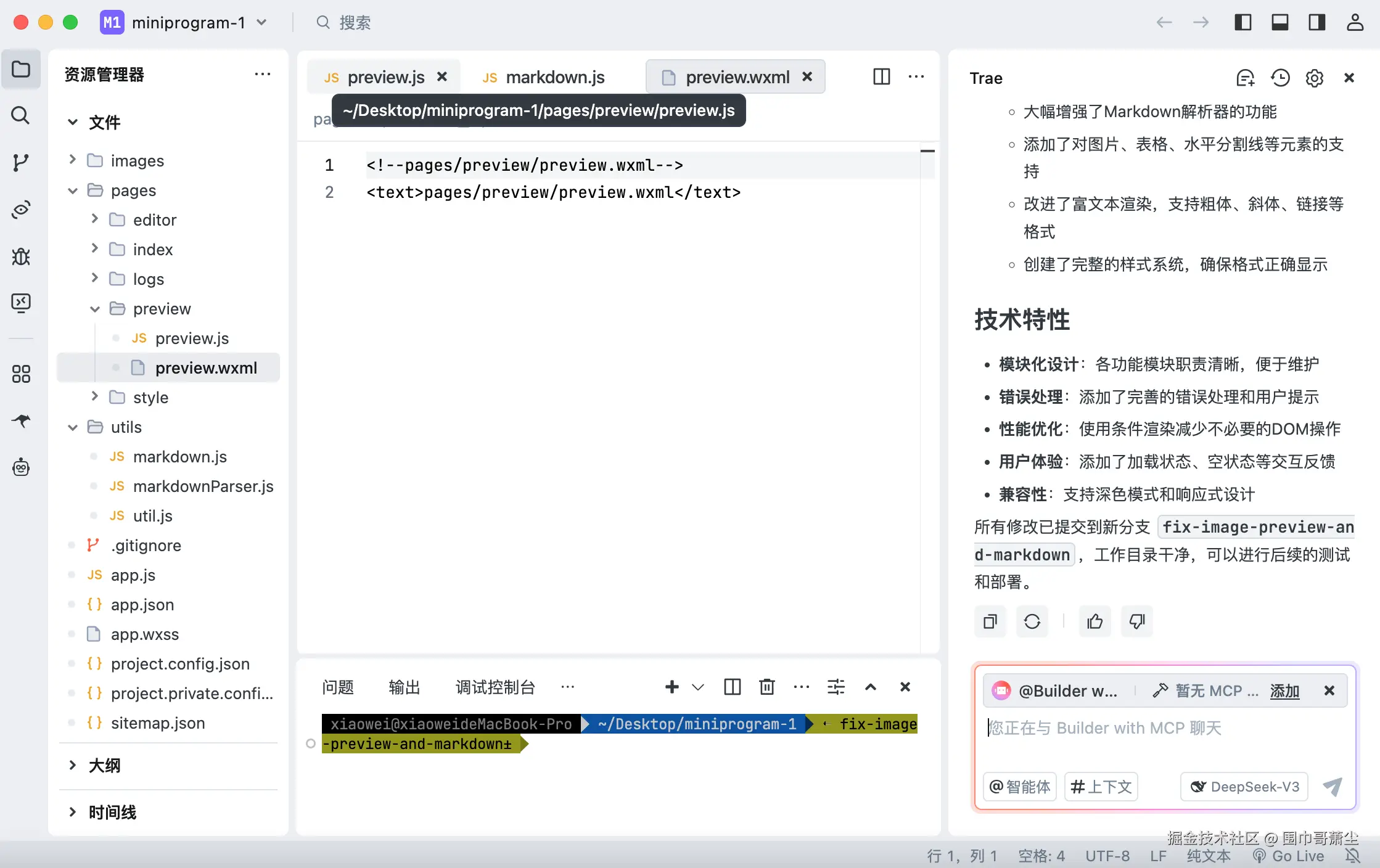Select the Run and Debug bug icon

pos(20,257)
